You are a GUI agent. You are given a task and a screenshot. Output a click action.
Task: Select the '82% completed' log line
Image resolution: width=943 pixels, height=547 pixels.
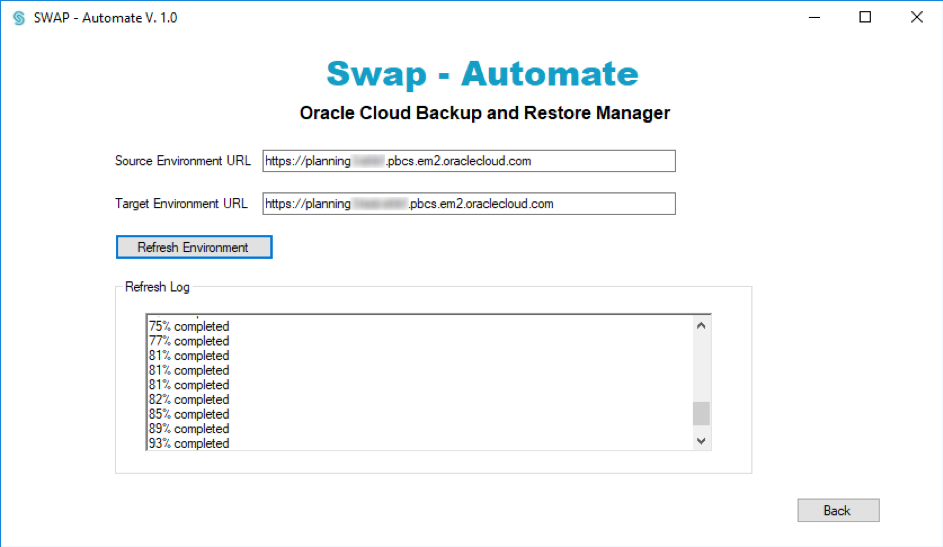click(x=189, y=400)
